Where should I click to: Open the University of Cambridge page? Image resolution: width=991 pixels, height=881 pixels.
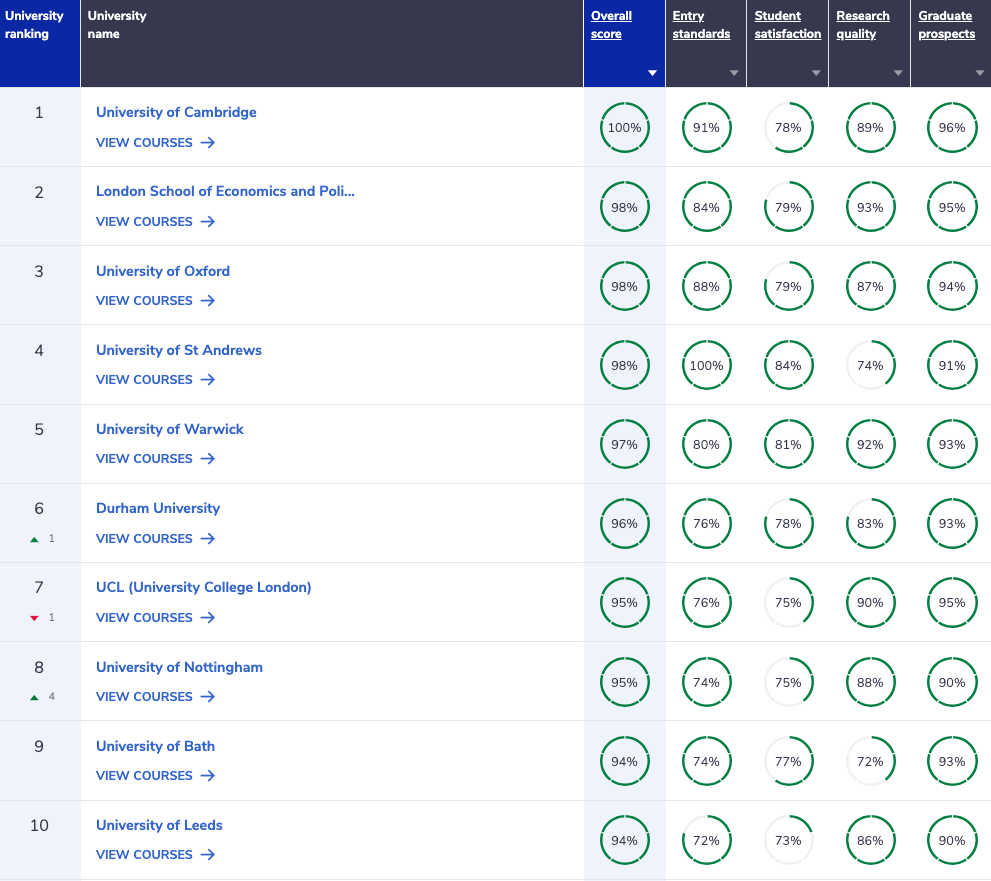point(175,112)
